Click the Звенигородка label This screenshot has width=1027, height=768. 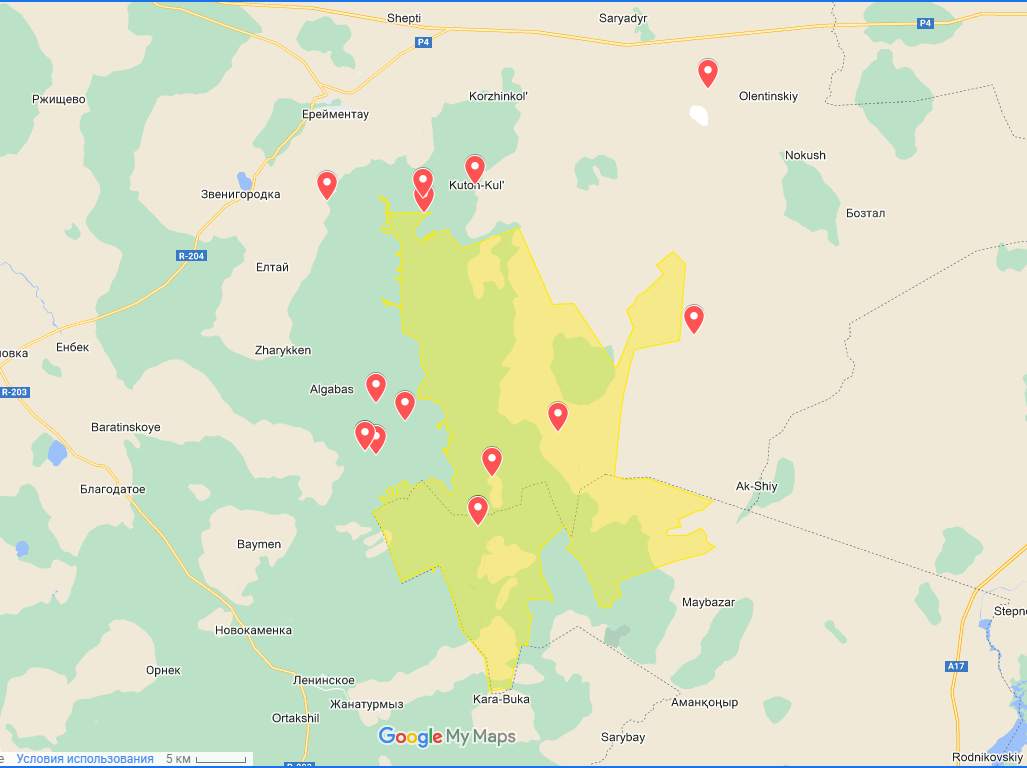(240, 194)
